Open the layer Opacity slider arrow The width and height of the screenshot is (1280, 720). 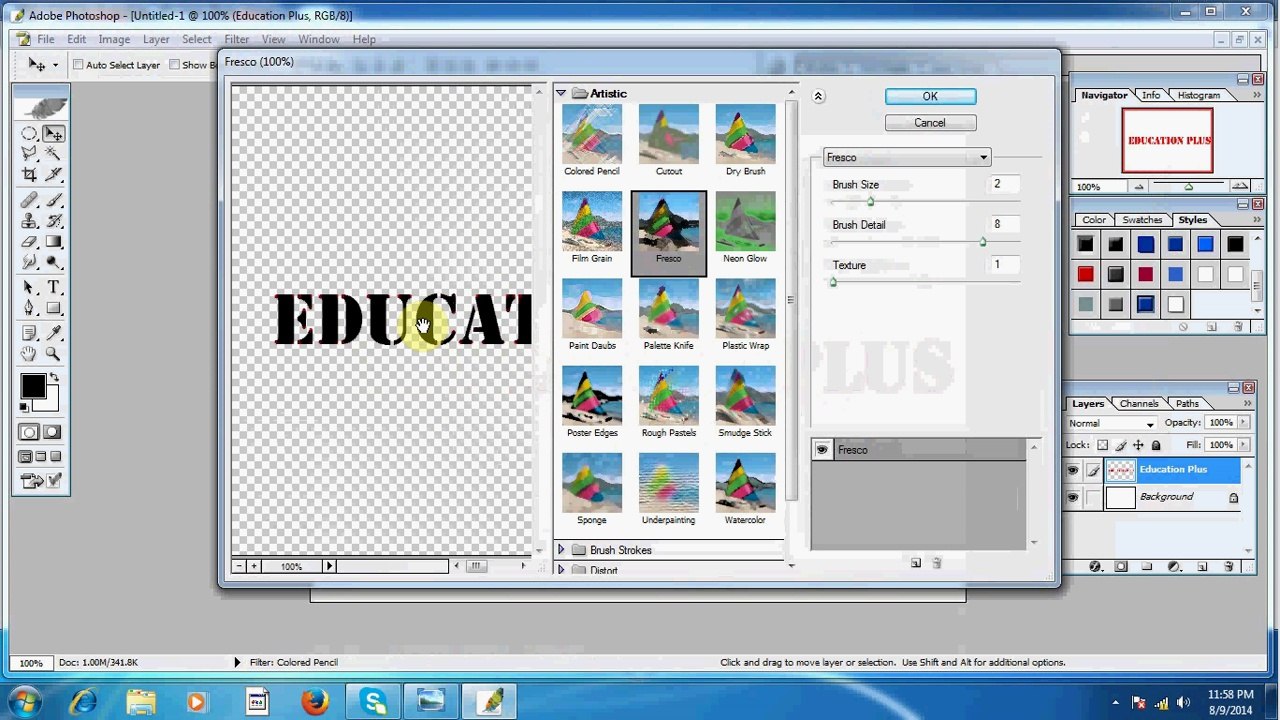pyautogui.click(x=1243, y=423)
